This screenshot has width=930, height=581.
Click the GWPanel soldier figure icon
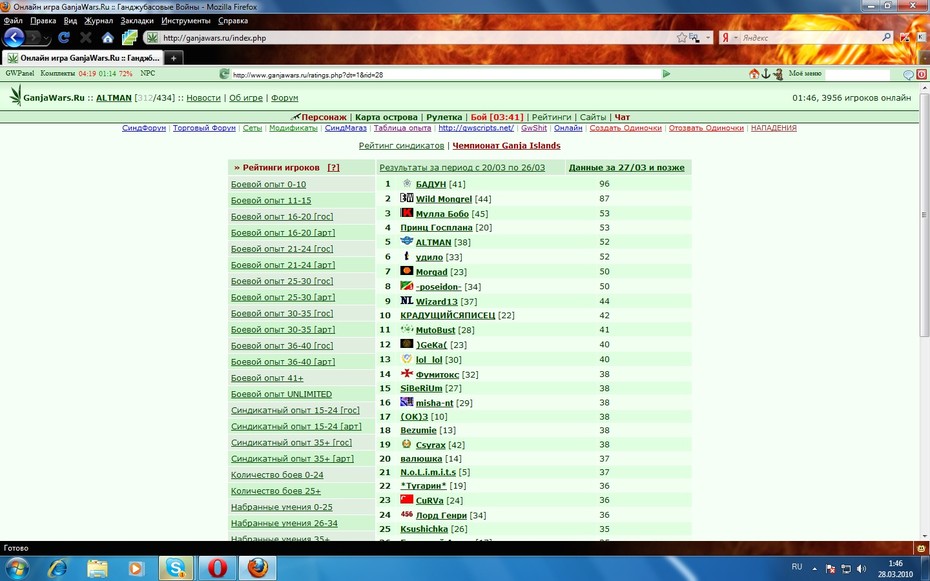(x=778, y=74)
